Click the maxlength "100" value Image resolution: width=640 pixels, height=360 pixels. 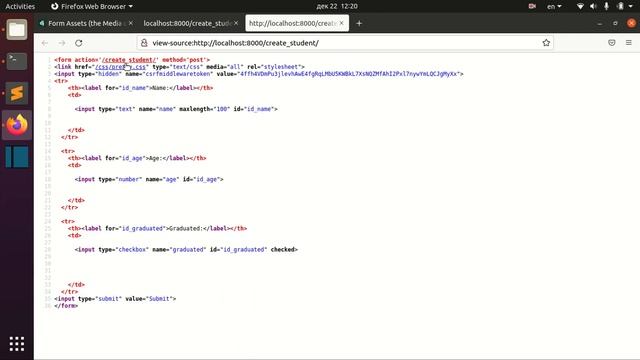[222, 109]
